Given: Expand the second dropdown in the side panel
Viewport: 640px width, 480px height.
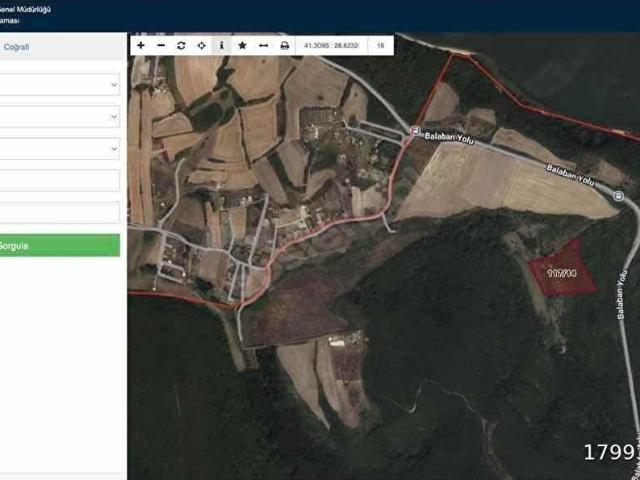Looking at the screenshot, I should click(59, 117).
